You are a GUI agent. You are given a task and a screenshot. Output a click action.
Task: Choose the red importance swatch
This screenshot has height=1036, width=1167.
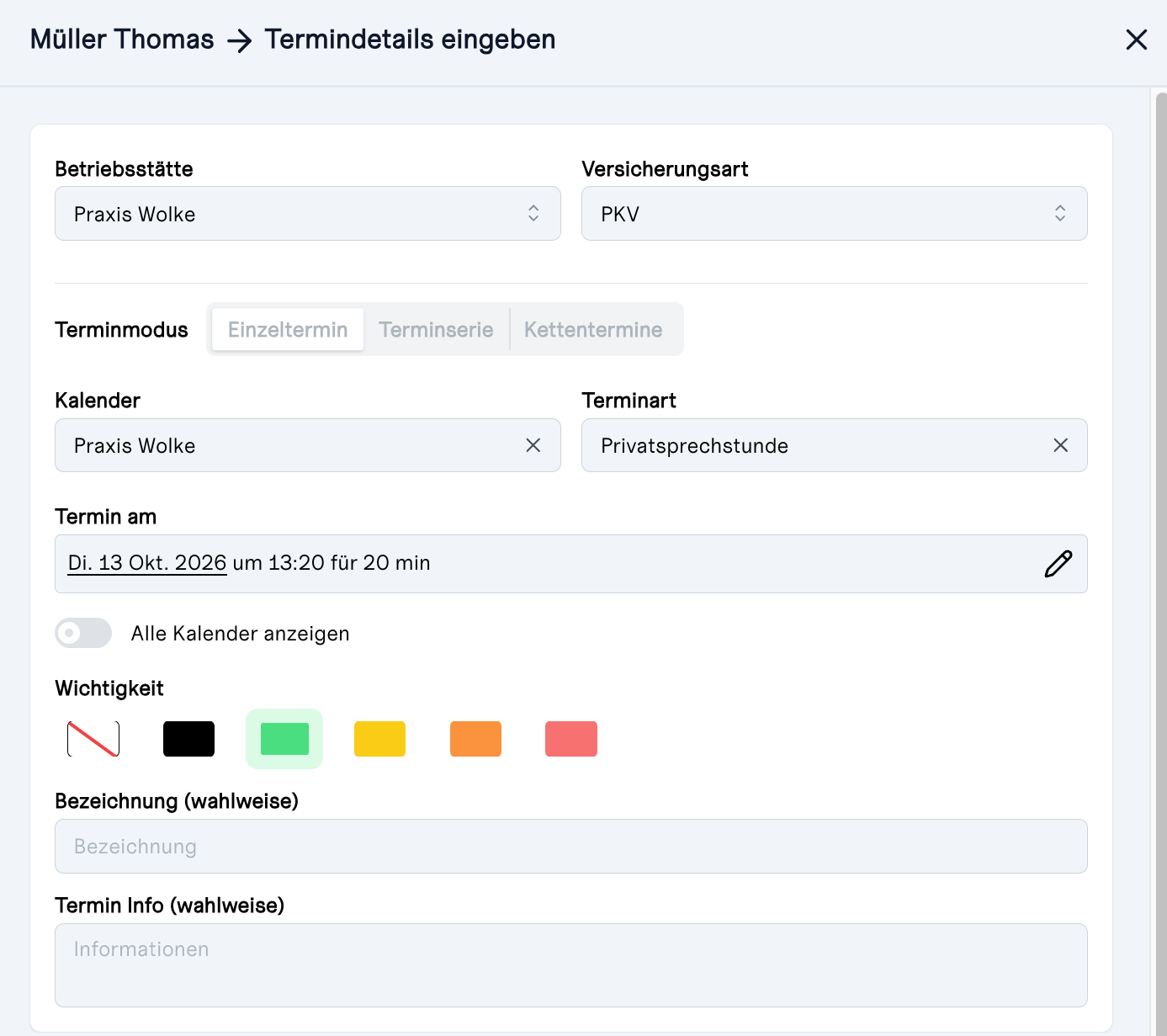tap(571, 739)
